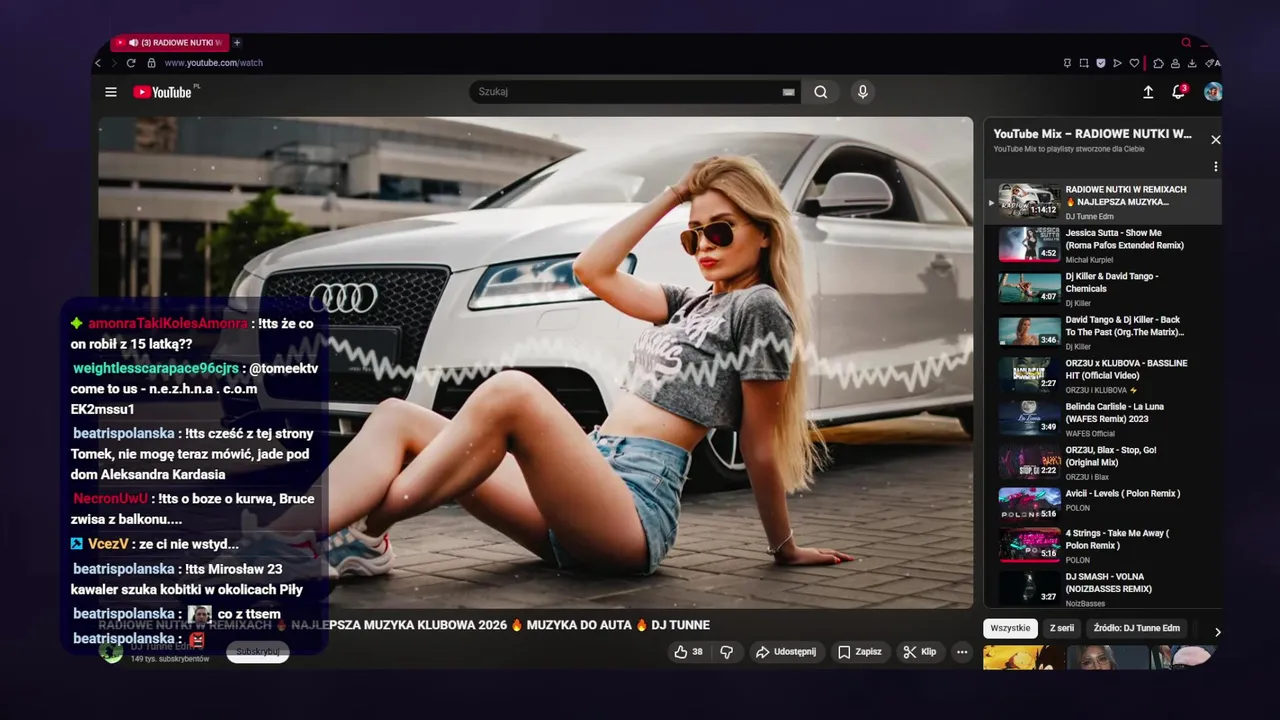Add bookmark with the heart icon
Screen dimensions: 1280x720
point(1134,63)
